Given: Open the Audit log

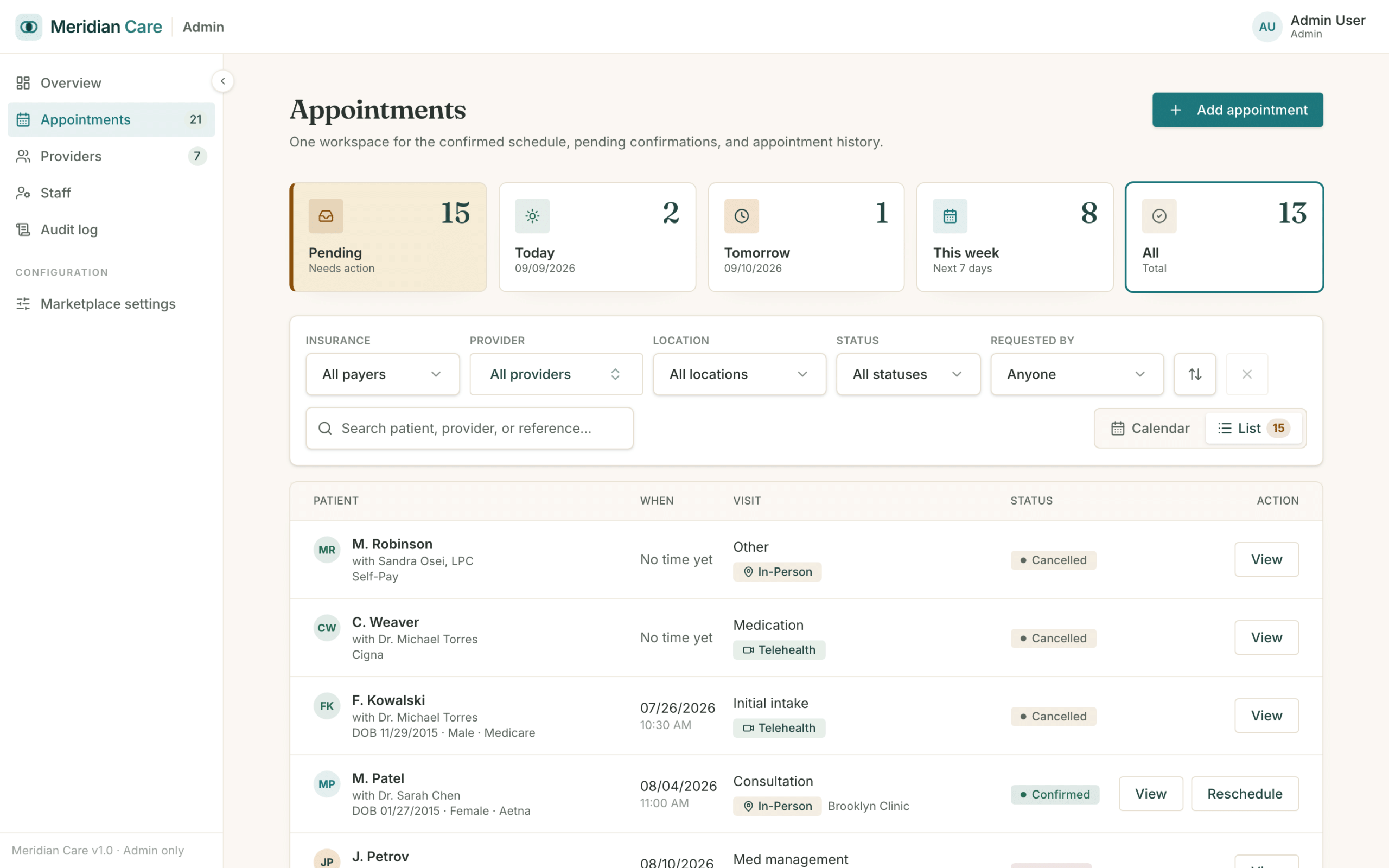Looking at the screenshot, I should point(111,229).
